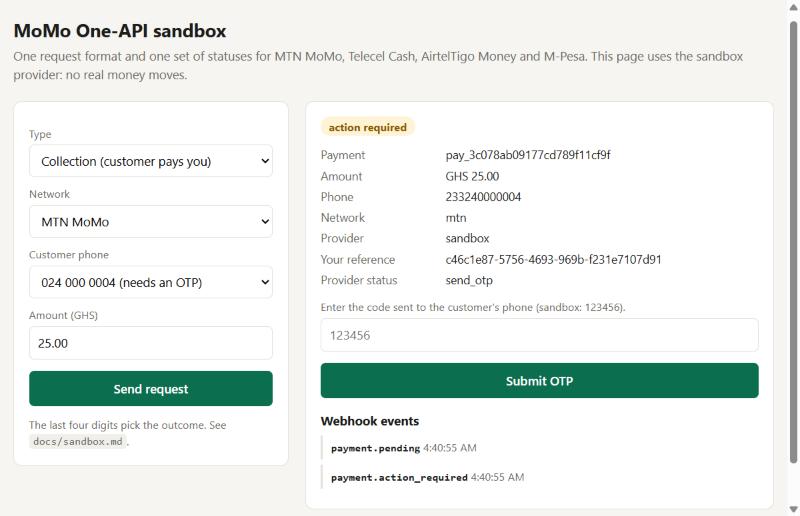Open the Type dropdown
800x516 pixels.
click(151, 161)
